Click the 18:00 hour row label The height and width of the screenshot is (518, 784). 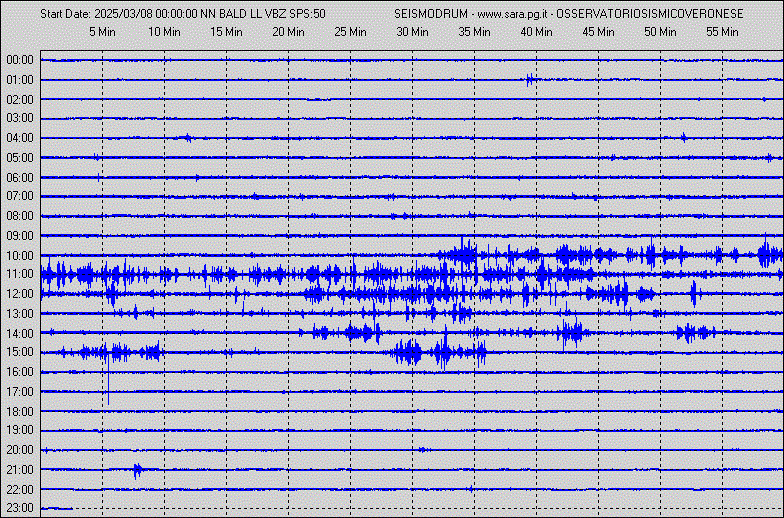coord(20,412)
